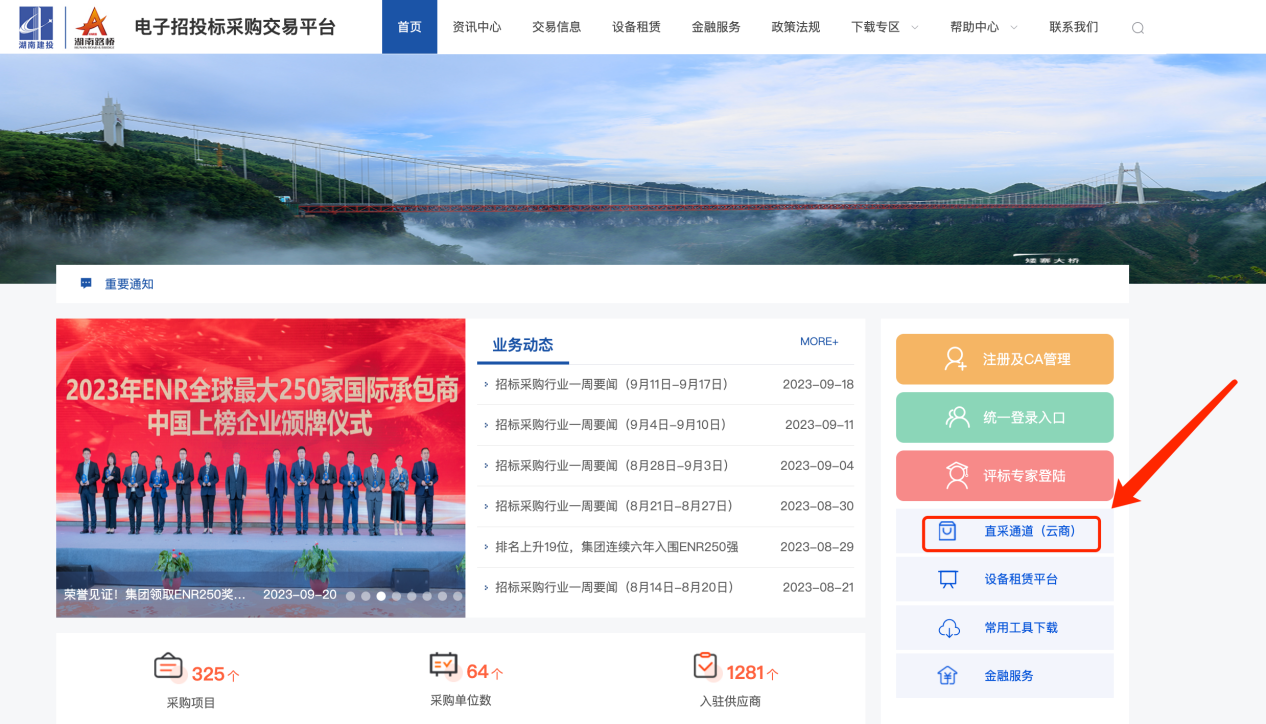Open news for 9月11日-9月17日 weekly report
1266x724 pixels.
(x=612, y=384)
